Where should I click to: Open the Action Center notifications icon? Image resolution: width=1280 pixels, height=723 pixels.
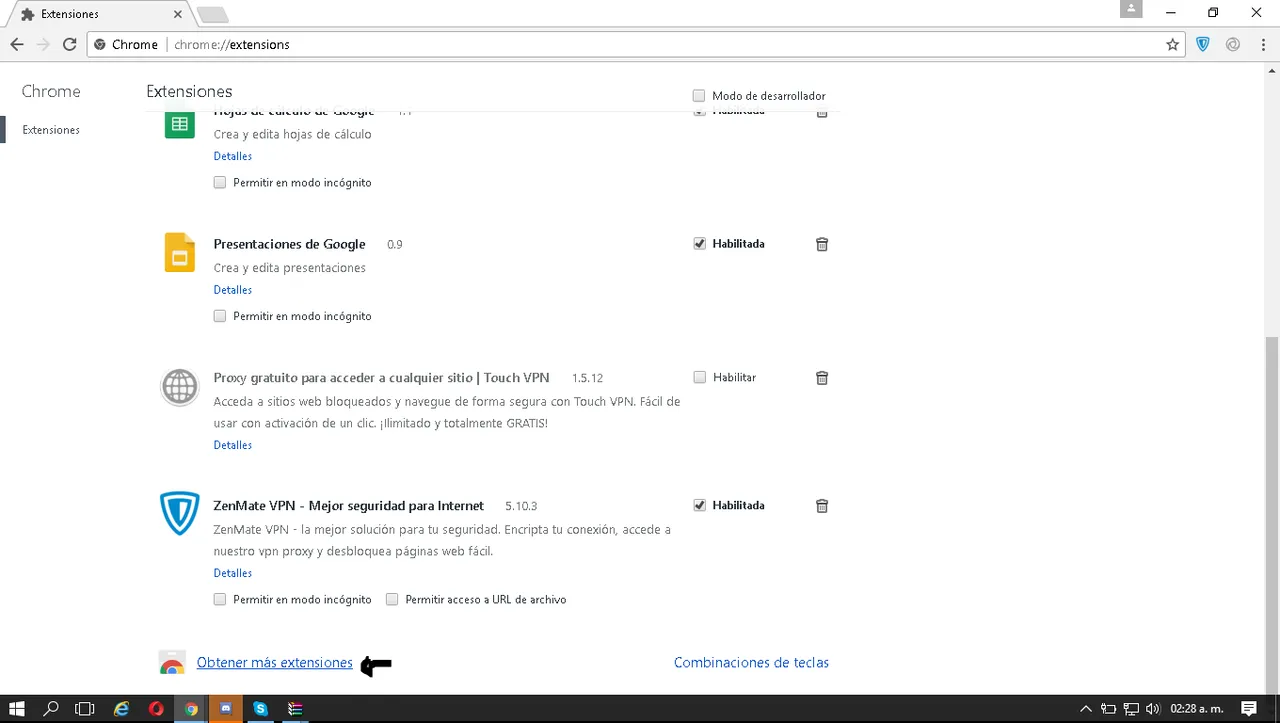1249,709
